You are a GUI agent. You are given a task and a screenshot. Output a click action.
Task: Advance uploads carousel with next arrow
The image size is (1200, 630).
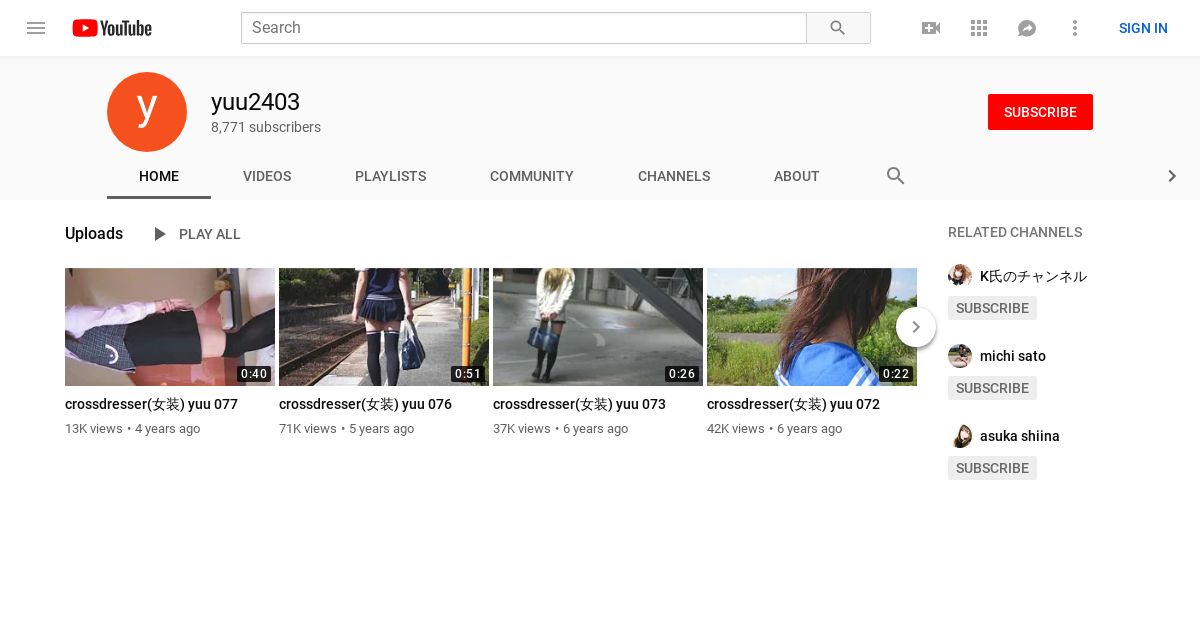pyautogui.click(x=916, y=327)
